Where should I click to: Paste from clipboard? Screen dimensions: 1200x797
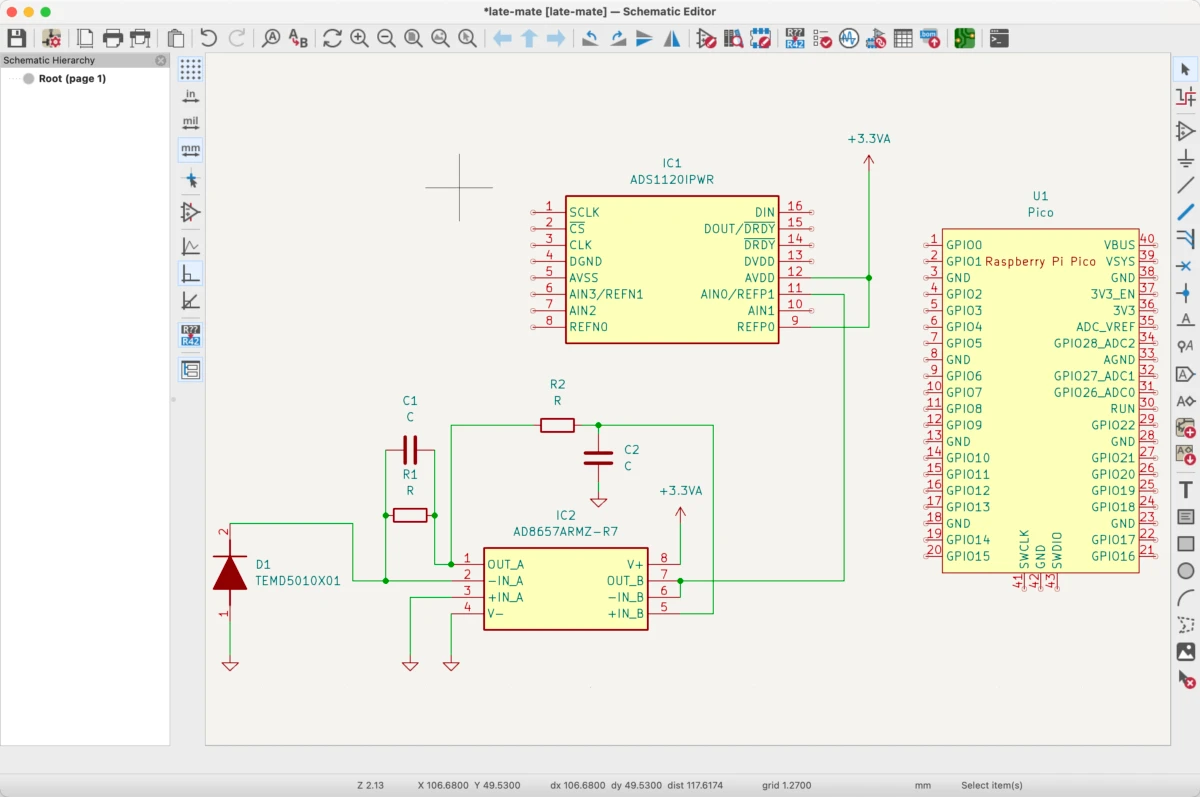click(x=175, y=38)
